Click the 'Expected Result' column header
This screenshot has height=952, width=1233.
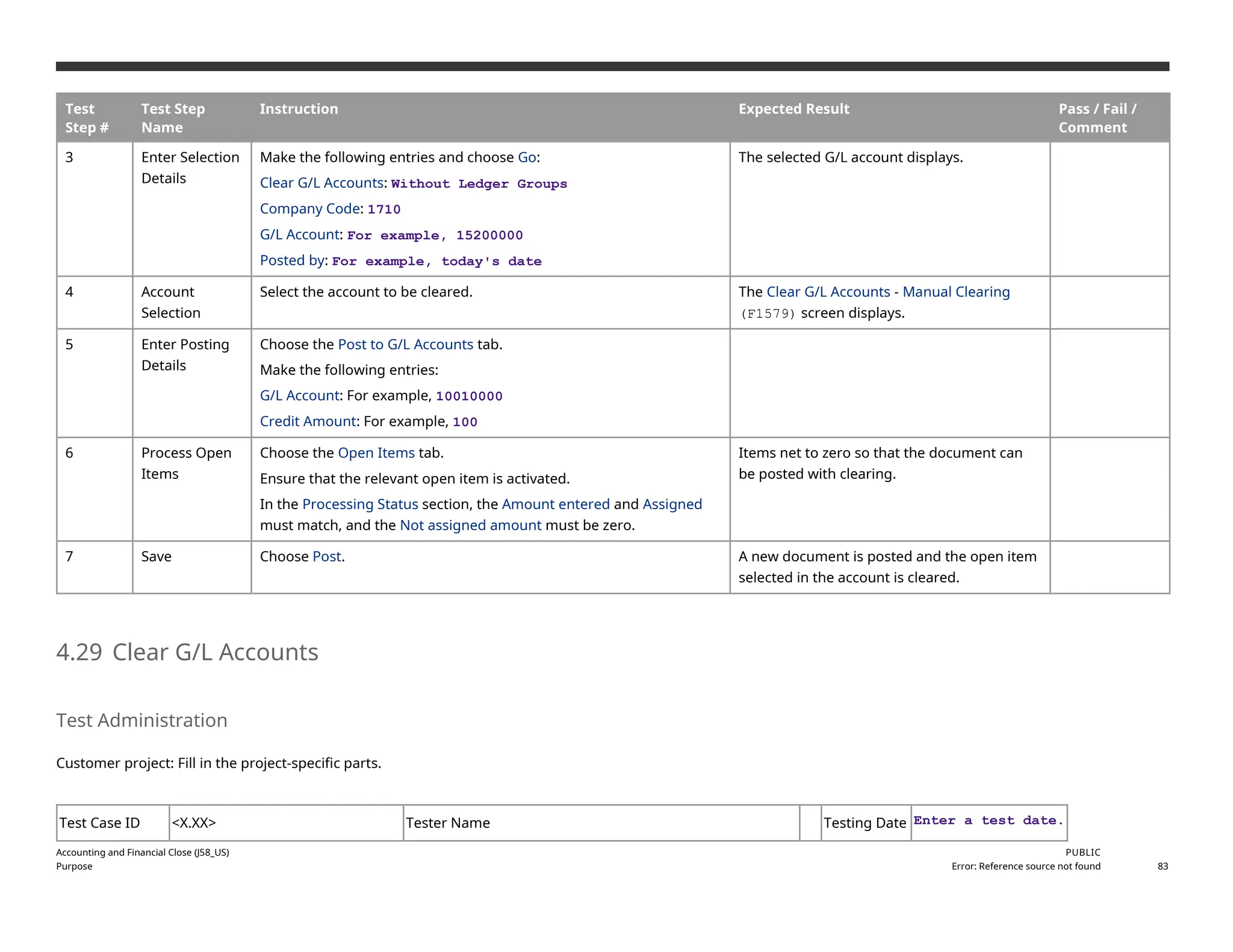click(793, 109)
